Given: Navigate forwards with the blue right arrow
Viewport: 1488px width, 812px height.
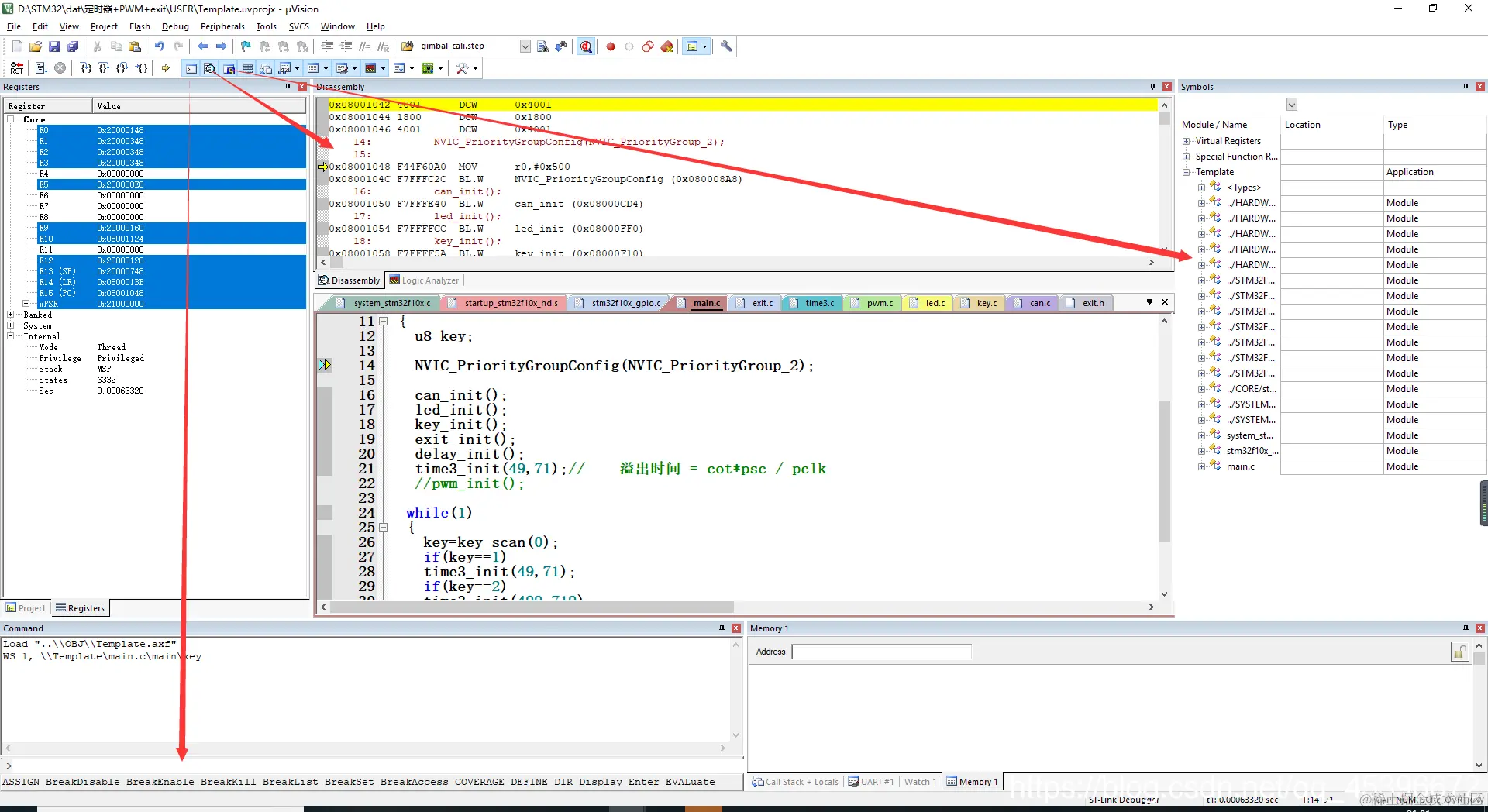Looking at the screenshot, I should [x=222, y=46].
